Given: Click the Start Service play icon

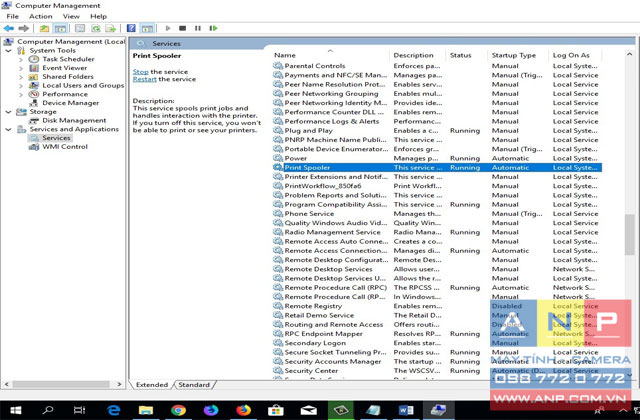Looking at the screenshot, I should pyautogui.click(x=168, y=28).
